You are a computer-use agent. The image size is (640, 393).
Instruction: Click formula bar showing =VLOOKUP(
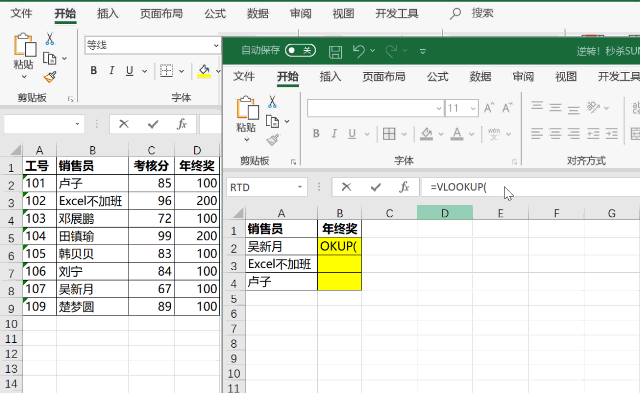pyautogui.click(x=531, y=187)
